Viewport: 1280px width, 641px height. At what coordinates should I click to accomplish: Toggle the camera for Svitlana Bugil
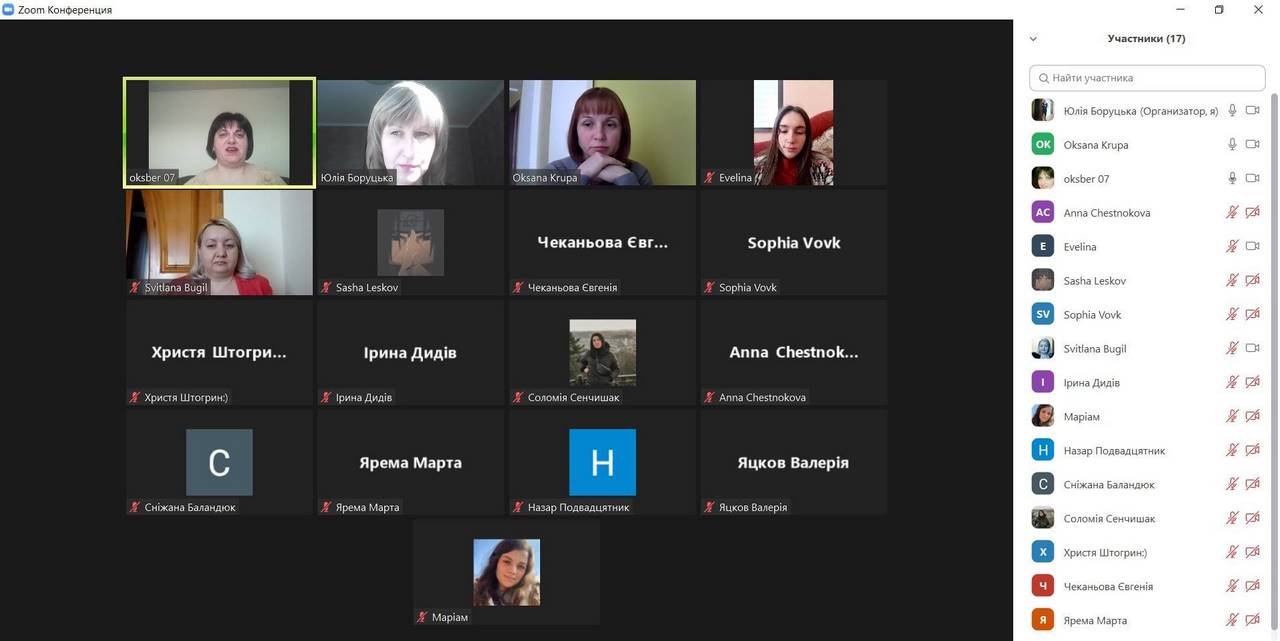tap(1252, 348)
